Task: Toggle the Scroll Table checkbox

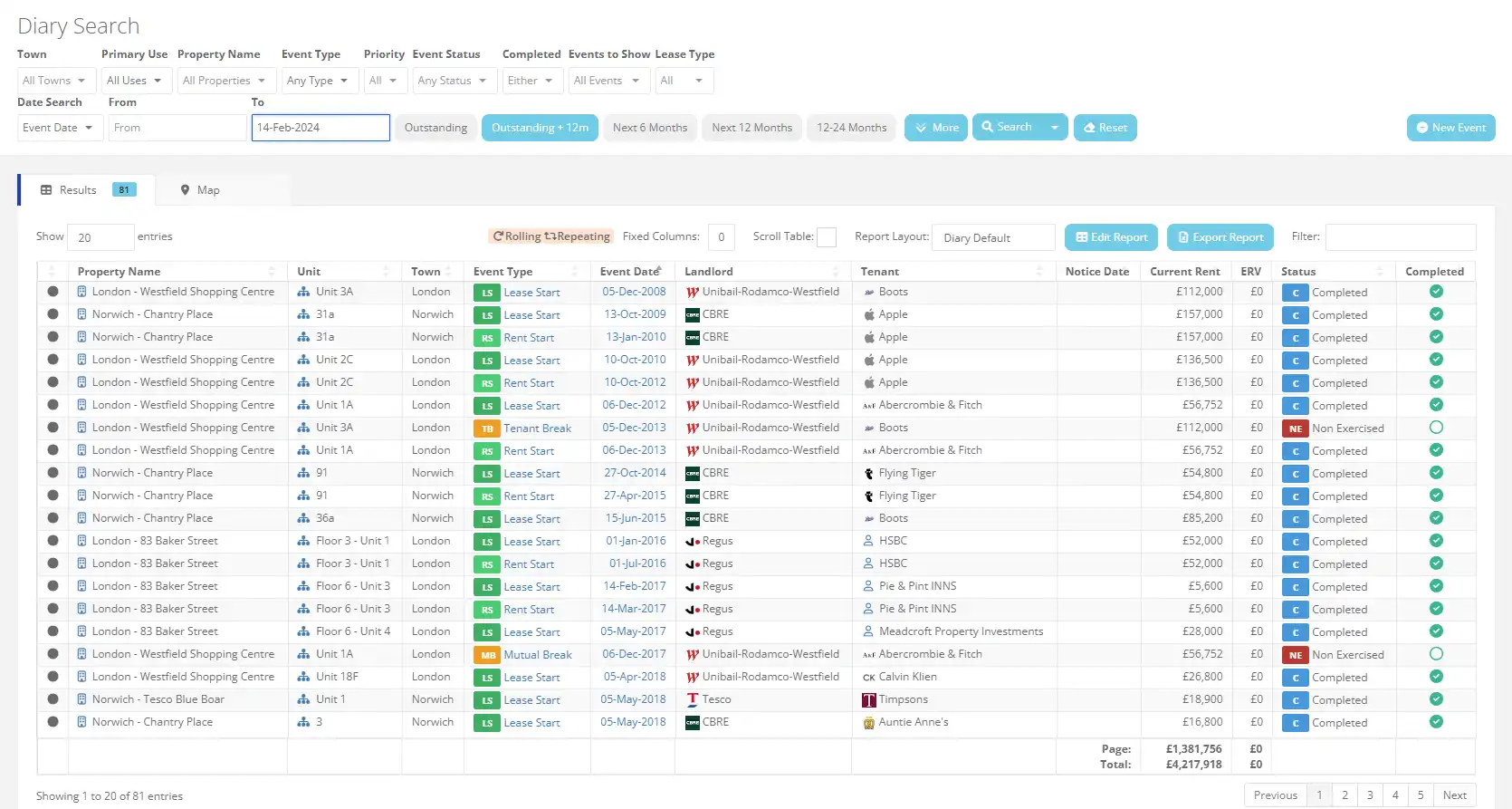Action: point(827,237)
